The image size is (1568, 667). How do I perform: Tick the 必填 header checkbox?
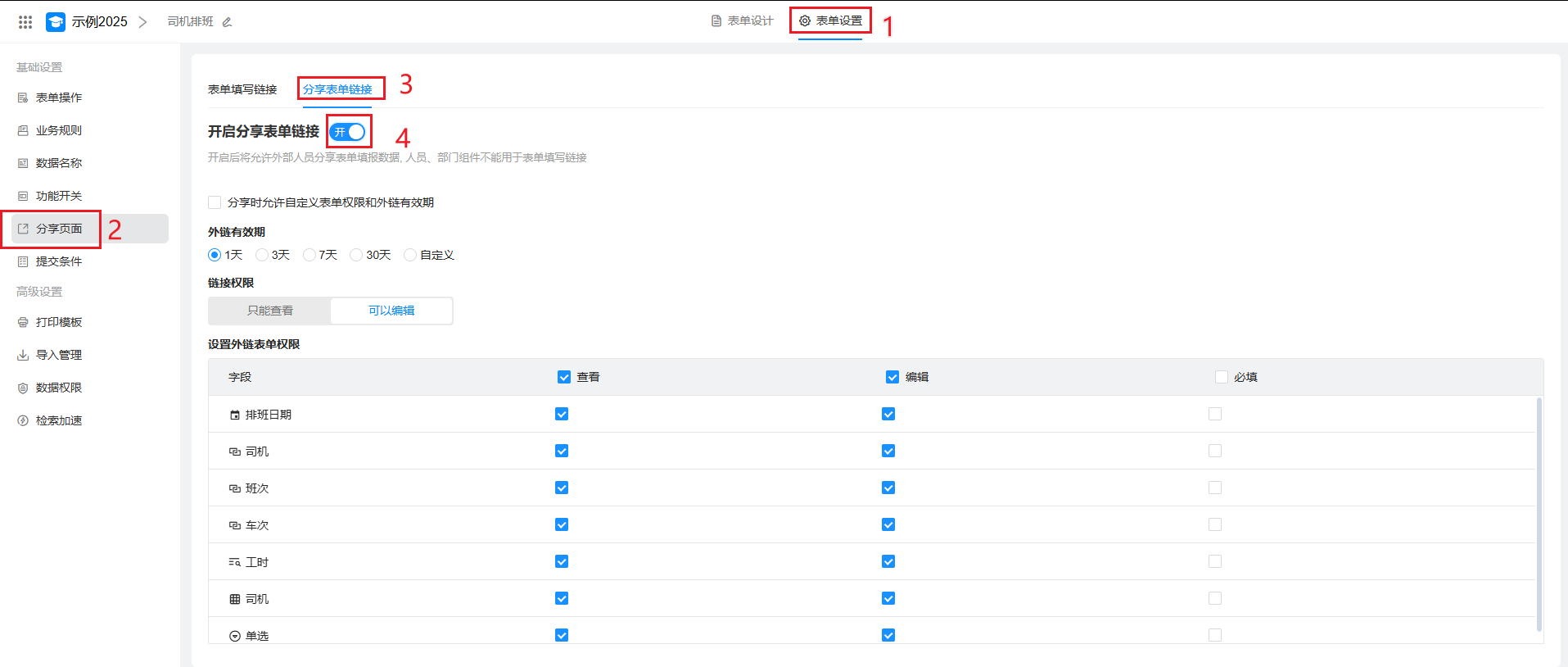point(1222,377)
